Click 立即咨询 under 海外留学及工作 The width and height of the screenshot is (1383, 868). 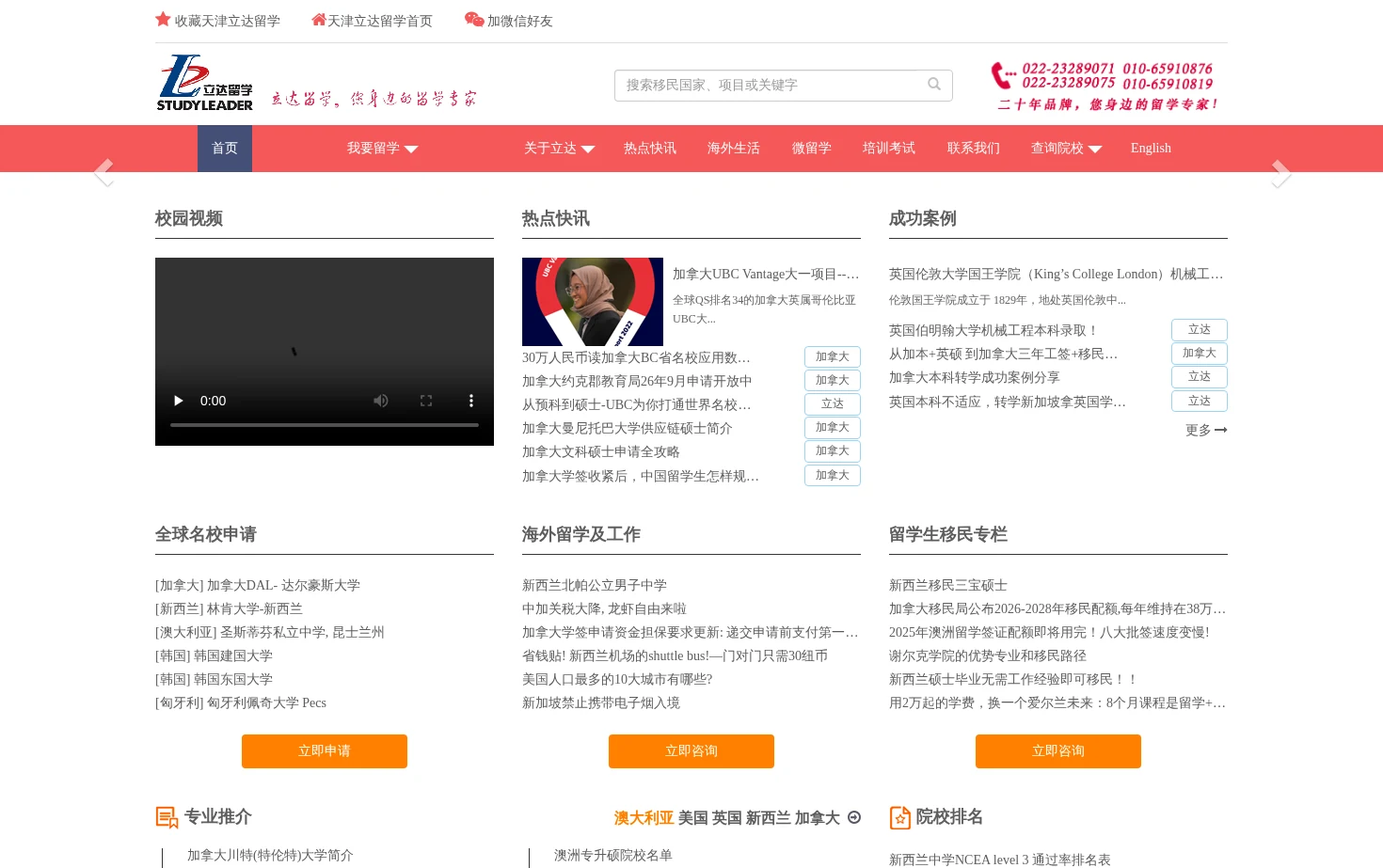click(x=691, y=751)
